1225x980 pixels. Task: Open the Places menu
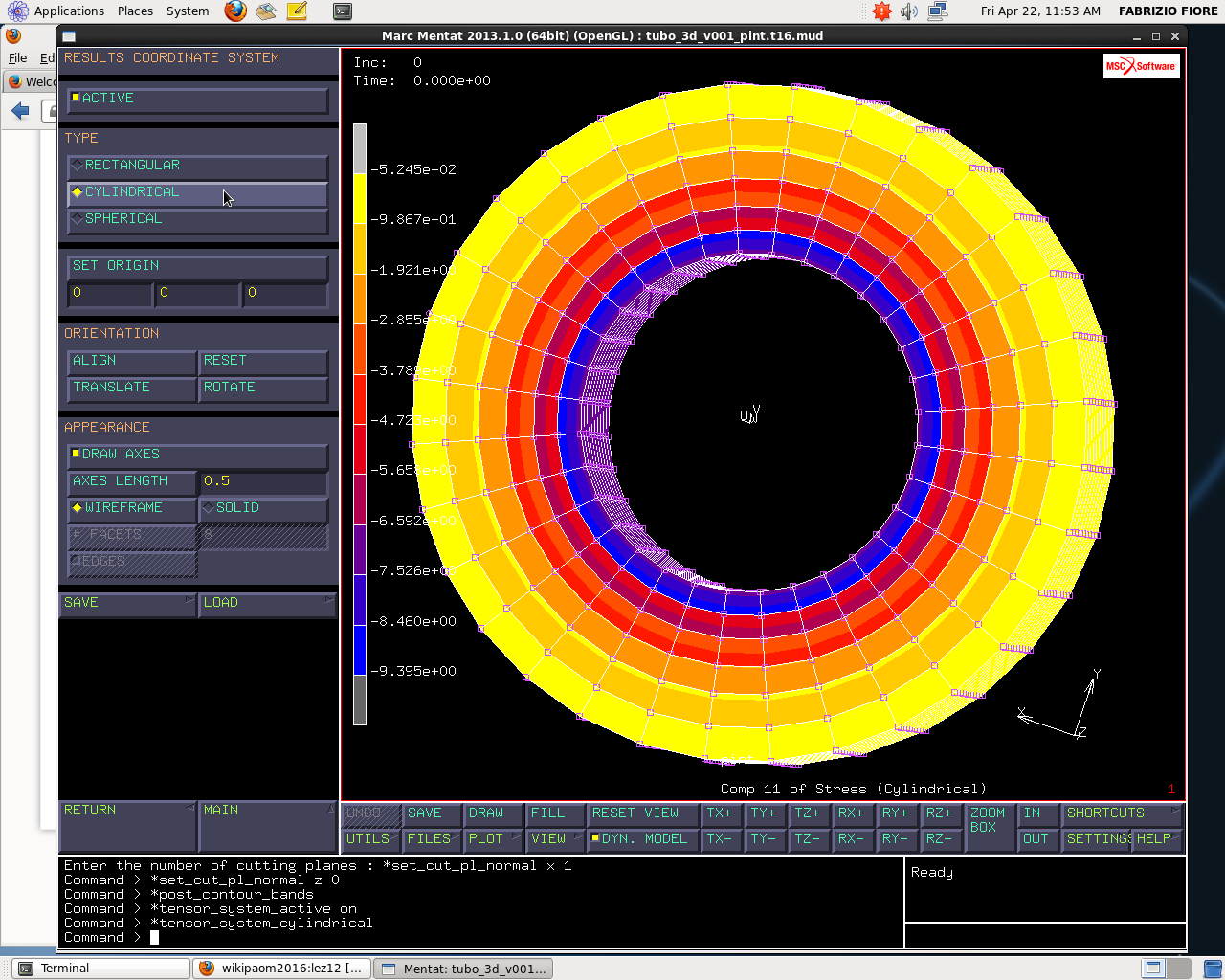135,11
